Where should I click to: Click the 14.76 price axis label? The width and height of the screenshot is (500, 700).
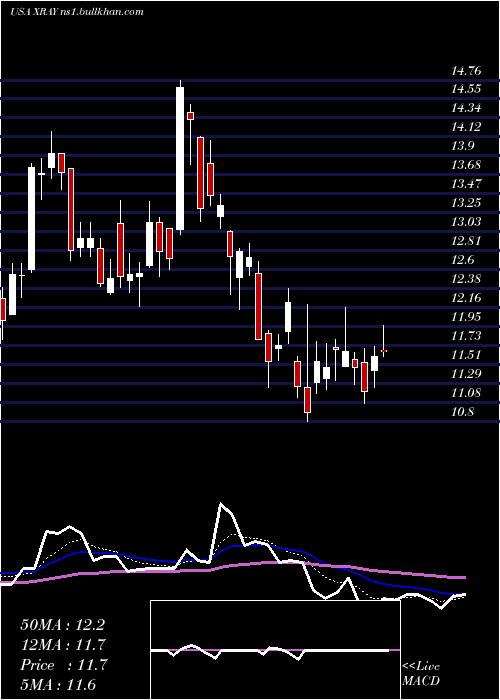click(466, 71)
